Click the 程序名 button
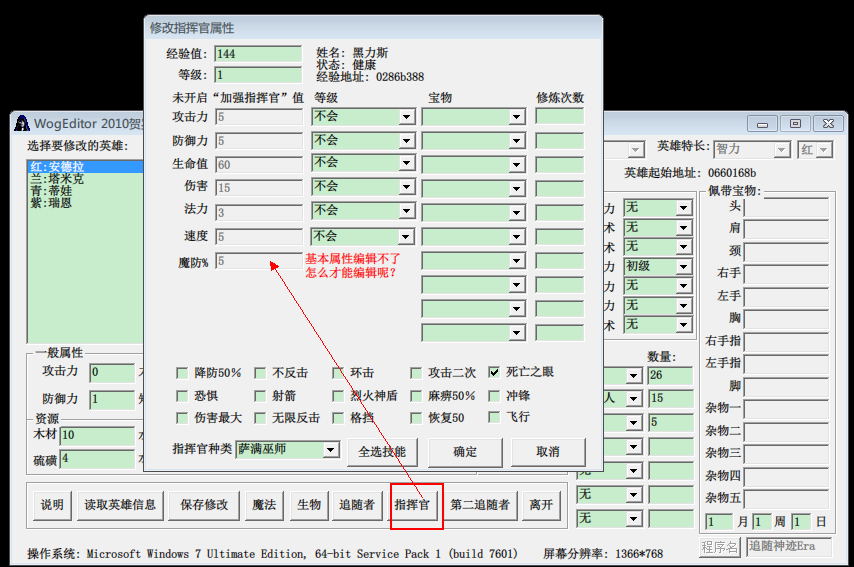 click(719, 547)
